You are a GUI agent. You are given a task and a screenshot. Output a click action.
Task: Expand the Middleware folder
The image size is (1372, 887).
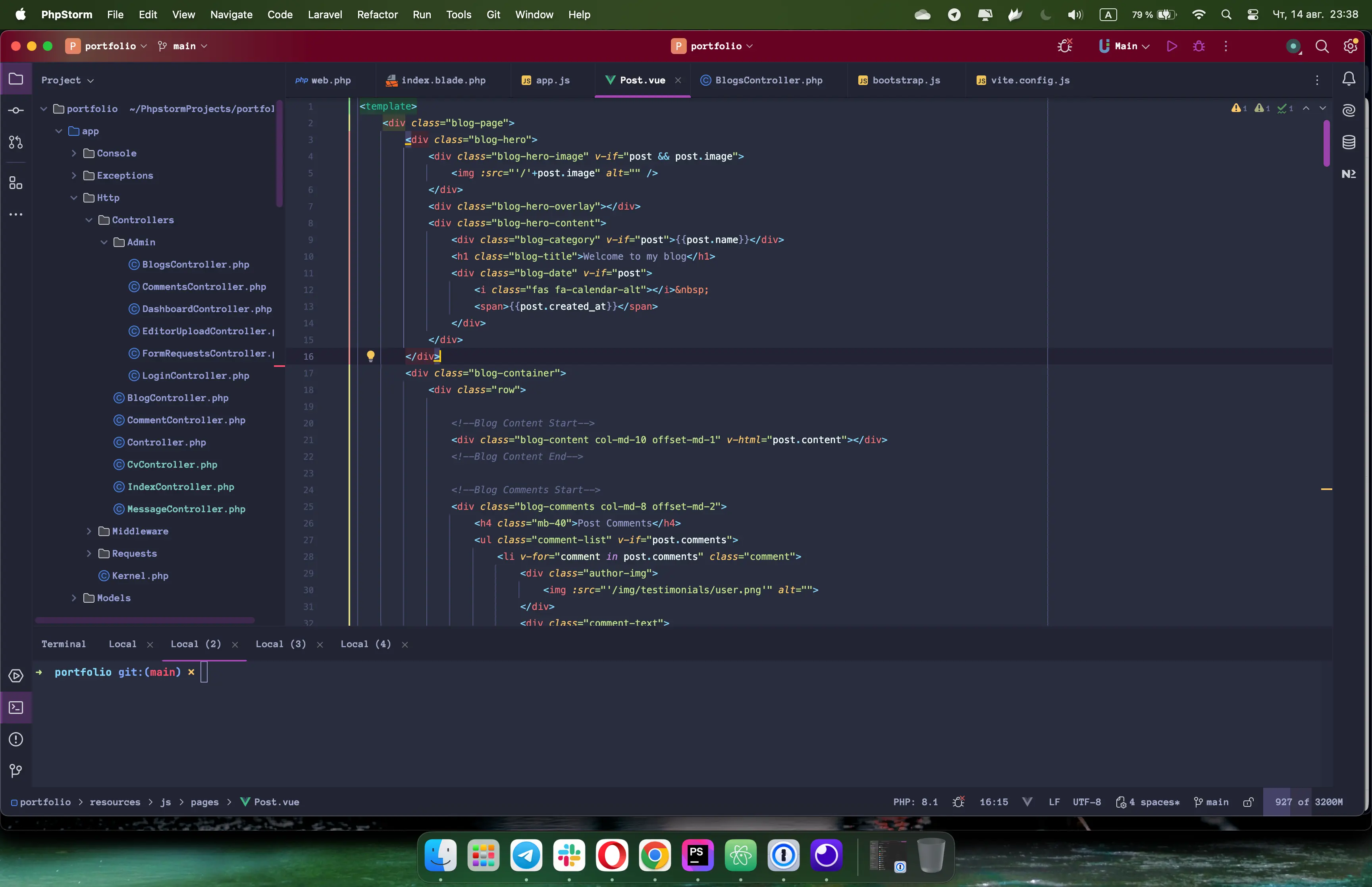pyautogui.click(x=89, y=532)
